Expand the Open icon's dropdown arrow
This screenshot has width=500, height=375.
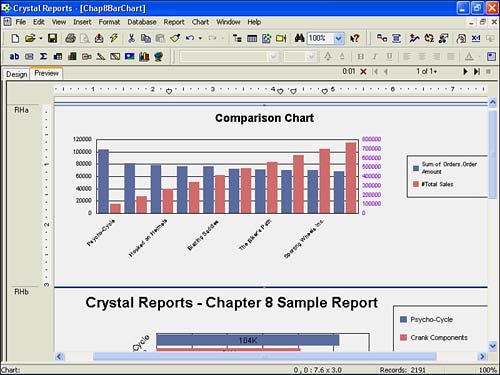tap(41, 38)
